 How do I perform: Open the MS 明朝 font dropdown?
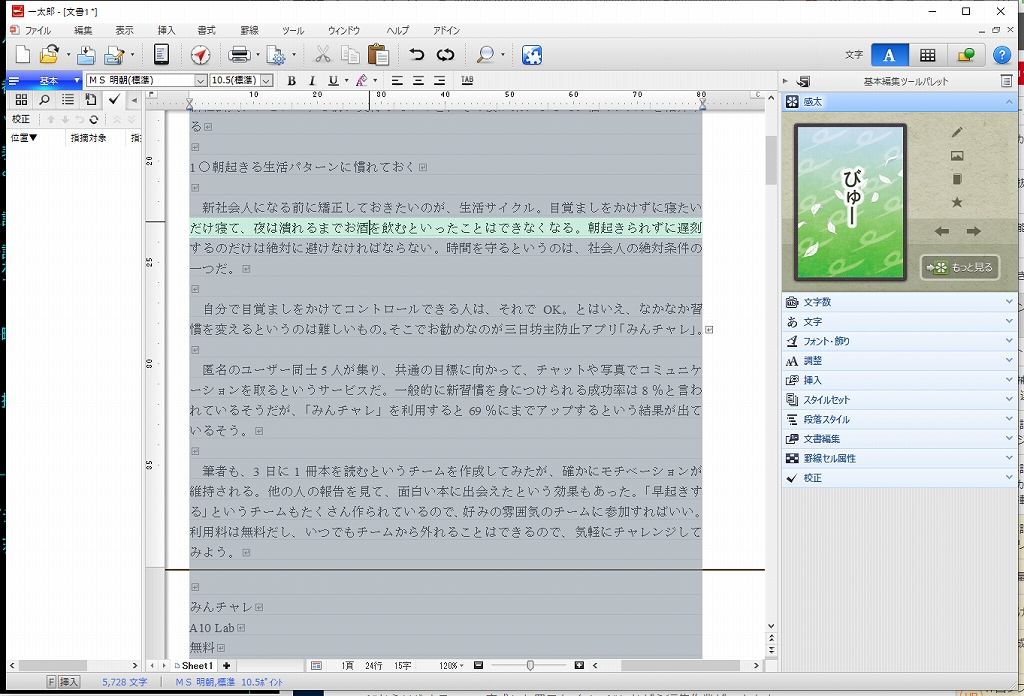click(200, 81)
